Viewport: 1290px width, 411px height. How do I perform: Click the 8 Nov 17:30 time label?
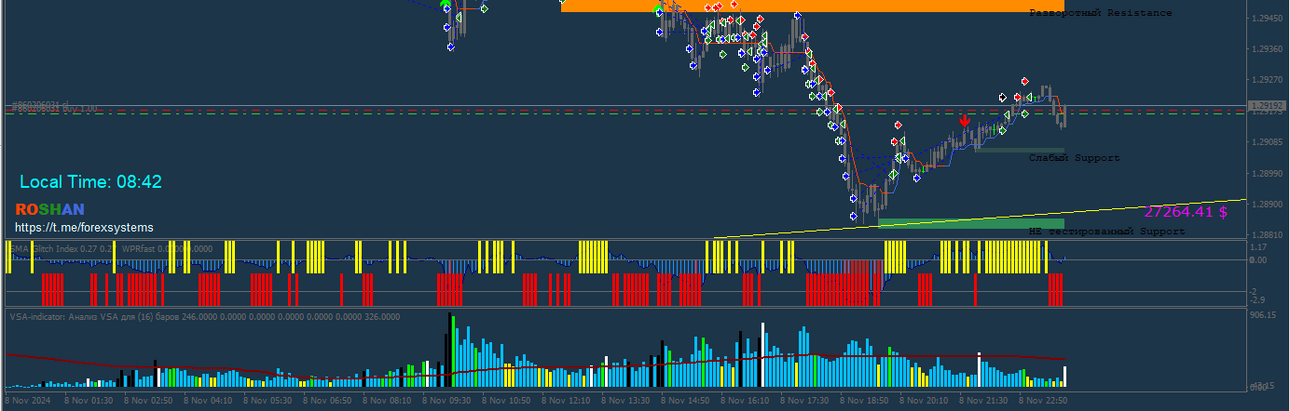click(x=804, y=400)
